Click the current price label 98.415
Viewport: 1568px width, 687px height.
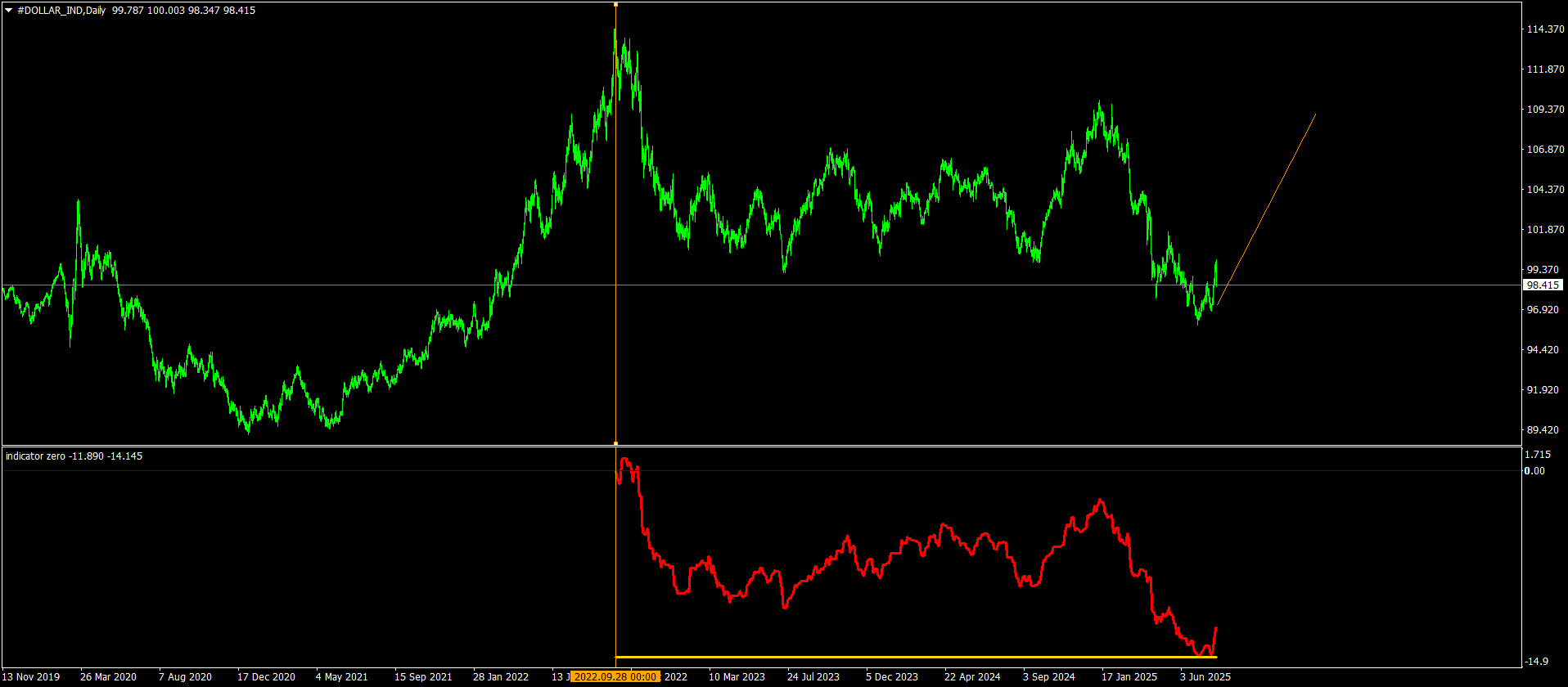point(1542,285)
